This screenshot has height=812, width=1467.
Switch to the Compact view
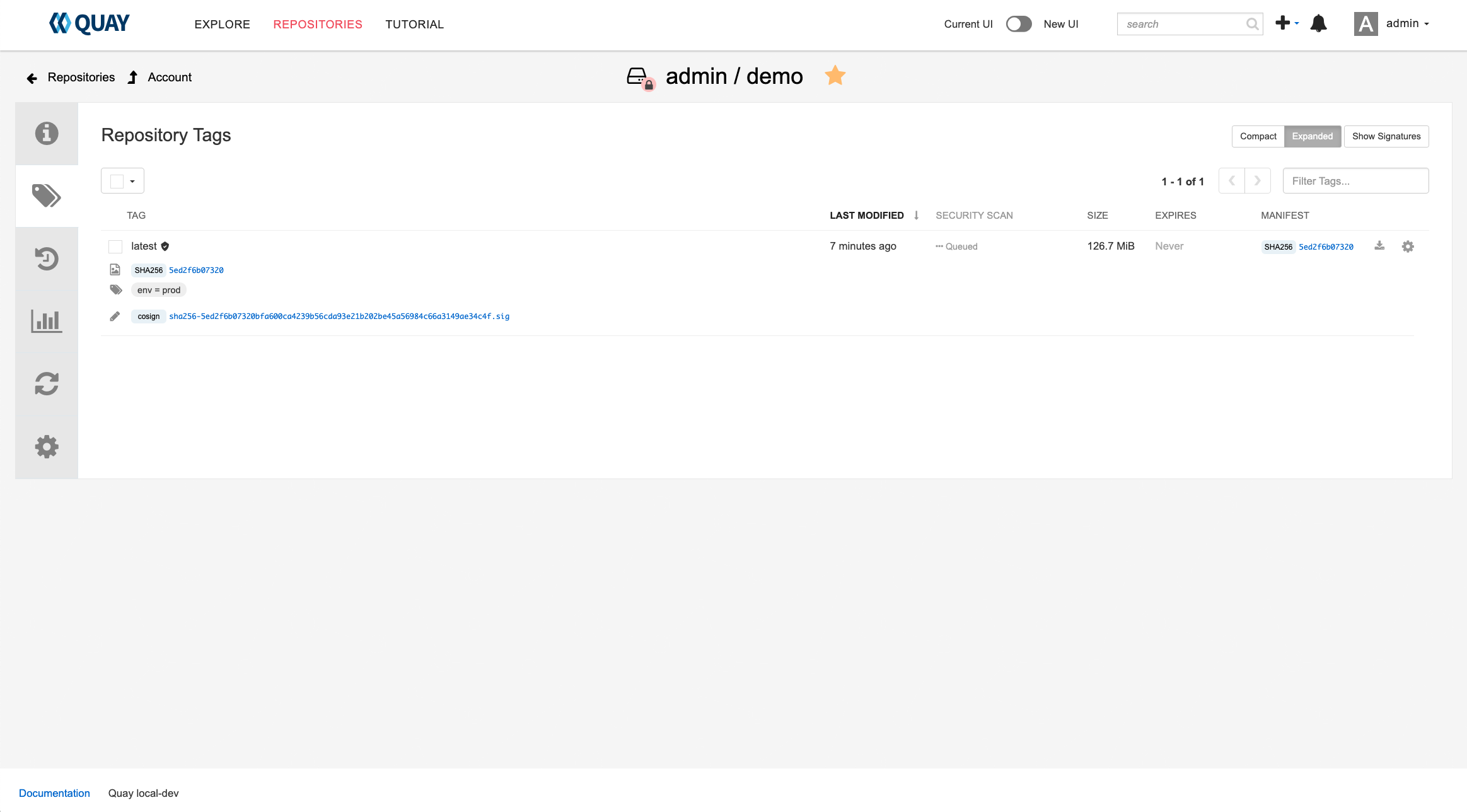click(x=1258, y=136)
